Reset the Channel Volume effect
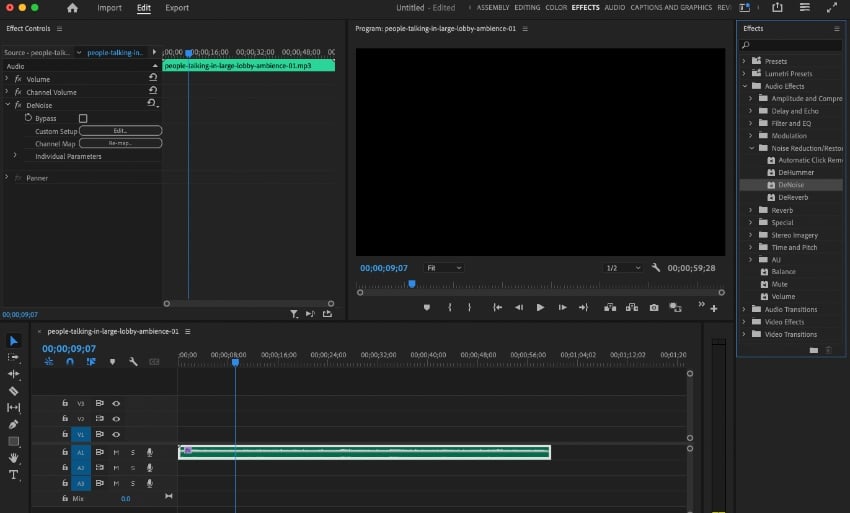The image size is (850, 513). (153, 90)
